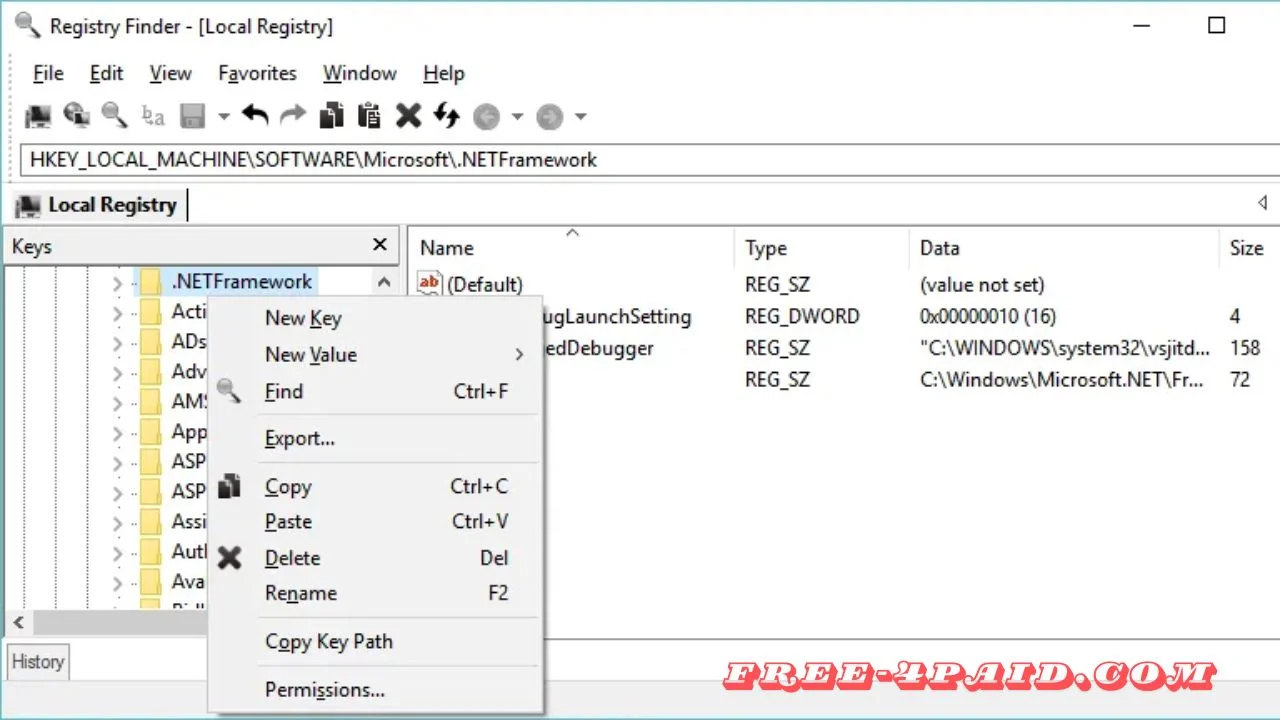Viewport: 1280px width, 720px height.
Task: Click the Local Registry computer toolbar icon
Action: (x=38, y=116)
